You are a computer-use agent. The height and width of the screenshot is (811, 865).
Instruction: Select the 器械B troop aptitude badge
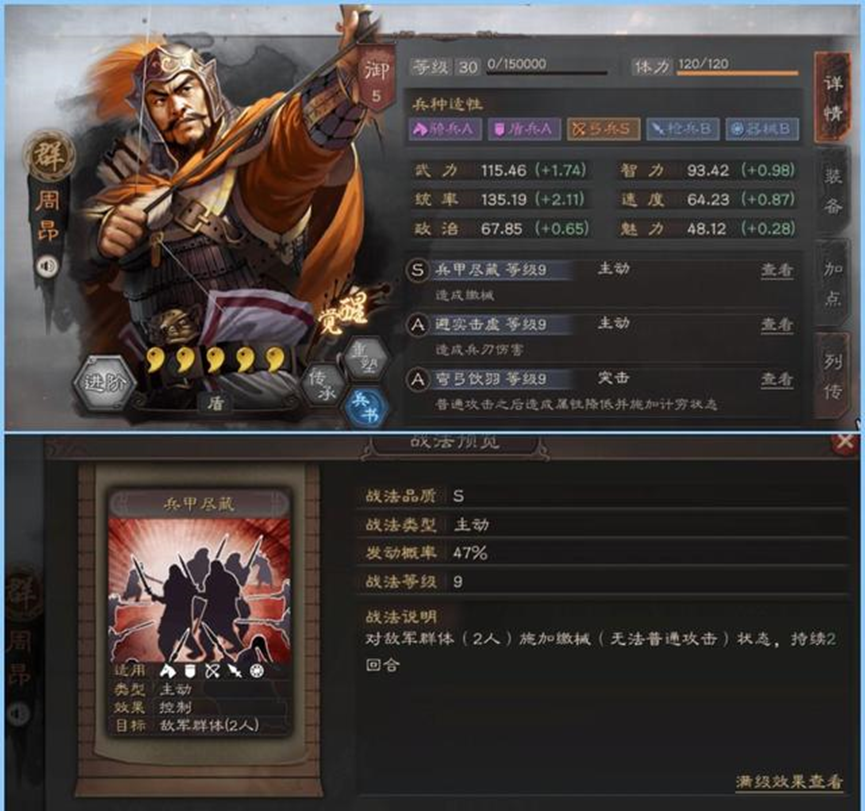761,129
